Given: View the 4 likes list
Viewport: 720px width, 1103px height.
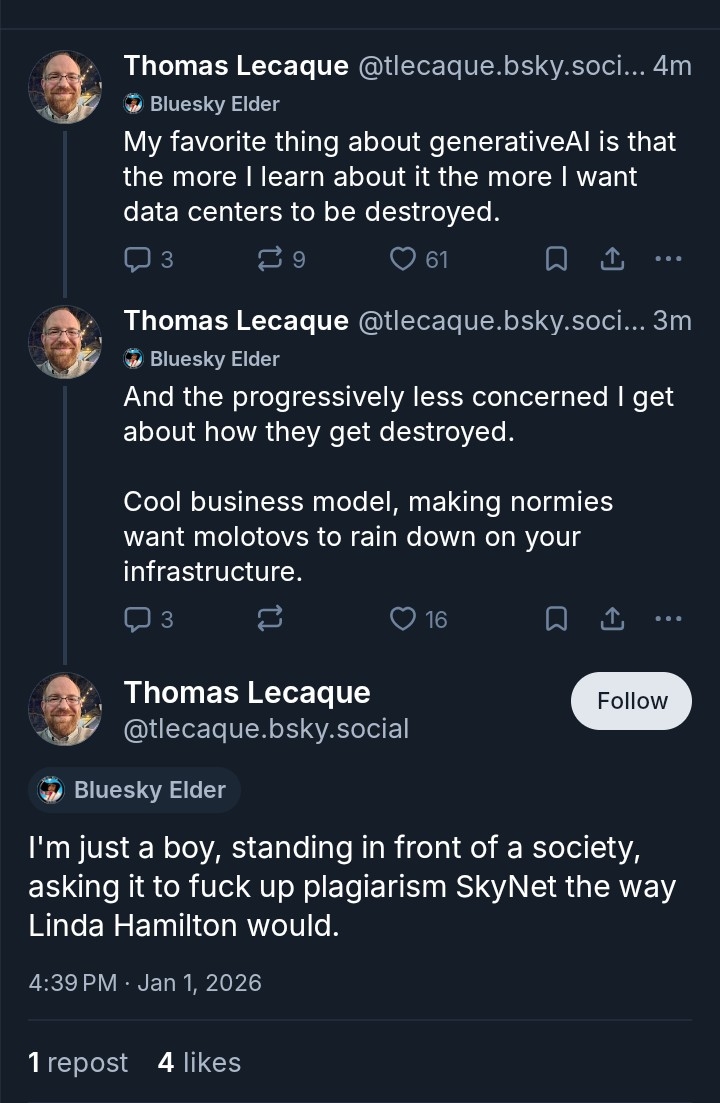Looking at the screenshot, I should point(199,1062).
